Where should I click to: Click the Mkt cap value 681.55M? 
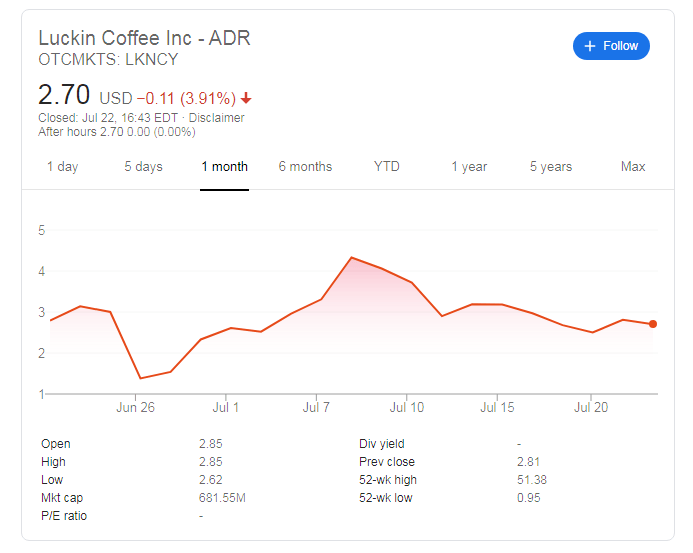[x=222, y=498]
